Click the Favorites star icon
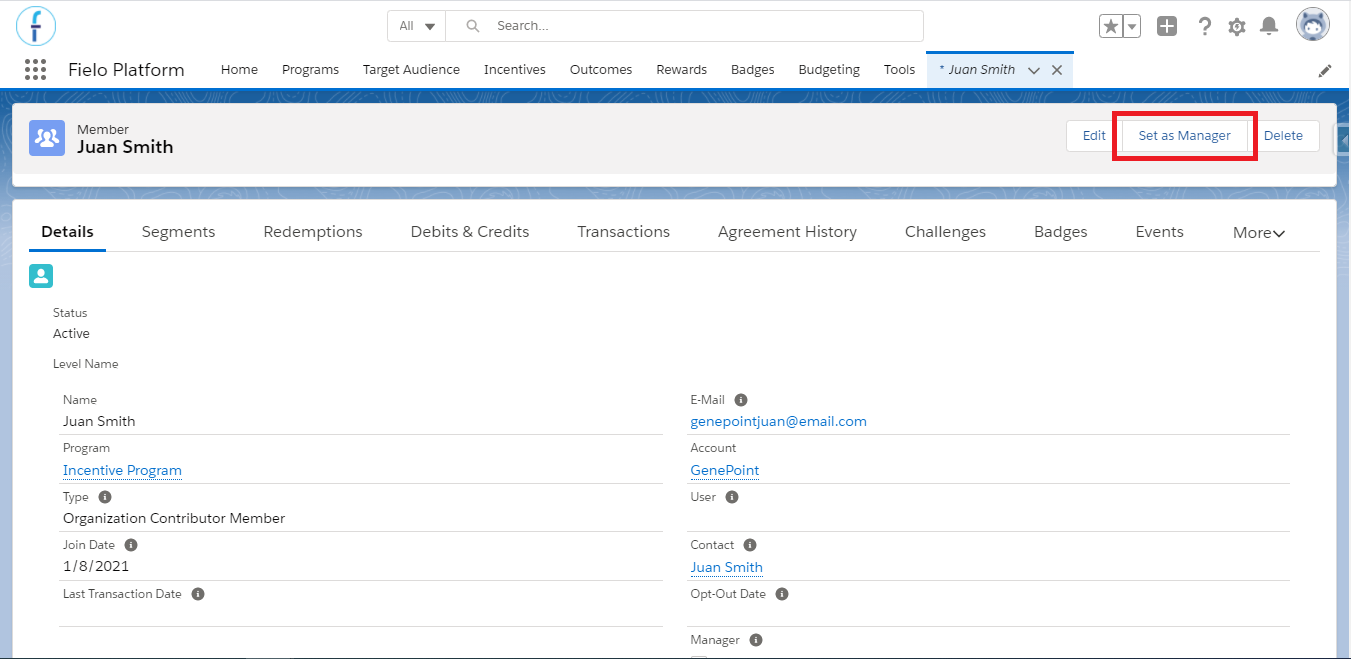This screenshot has width=1351, height=659. coord(1111,26)
